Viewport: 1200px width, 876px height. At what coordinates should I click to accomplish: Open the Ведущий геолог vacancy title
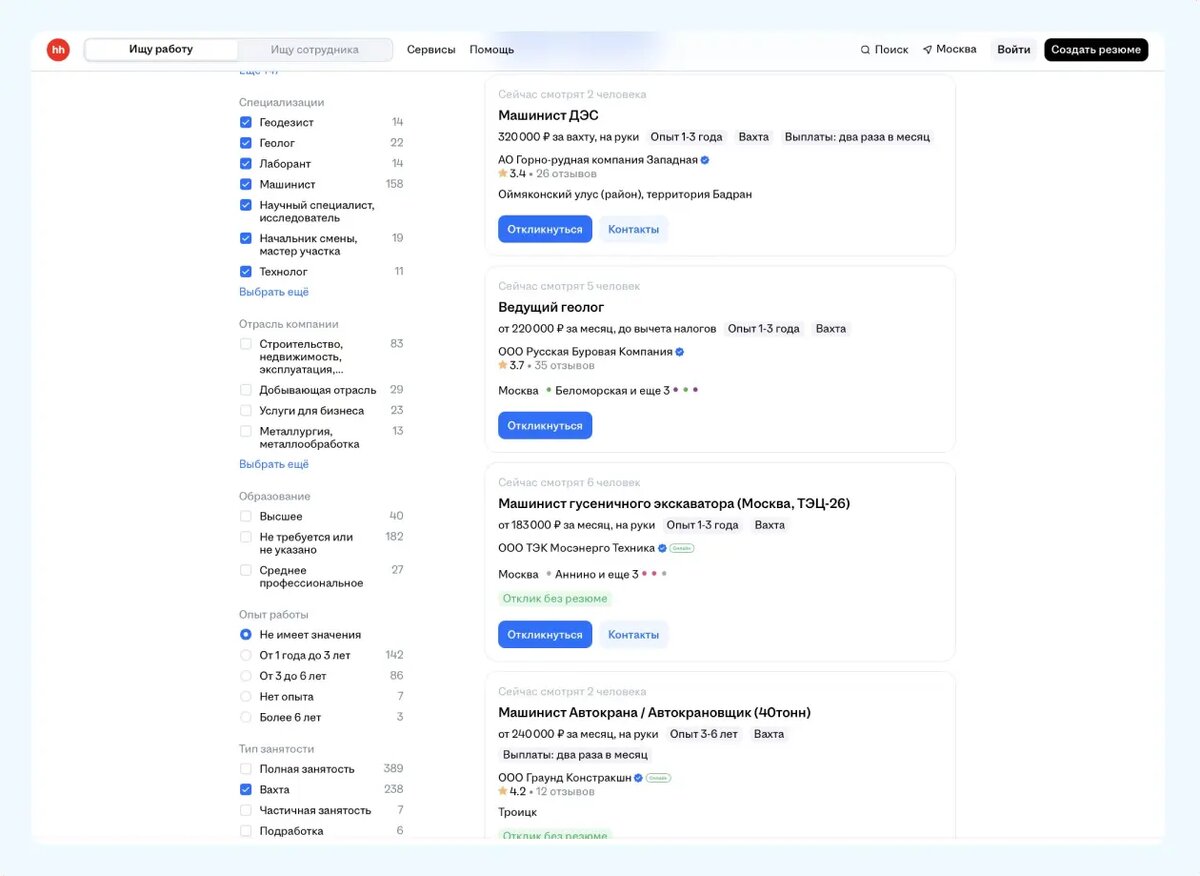pyautogui.click(x=551, y=307)
